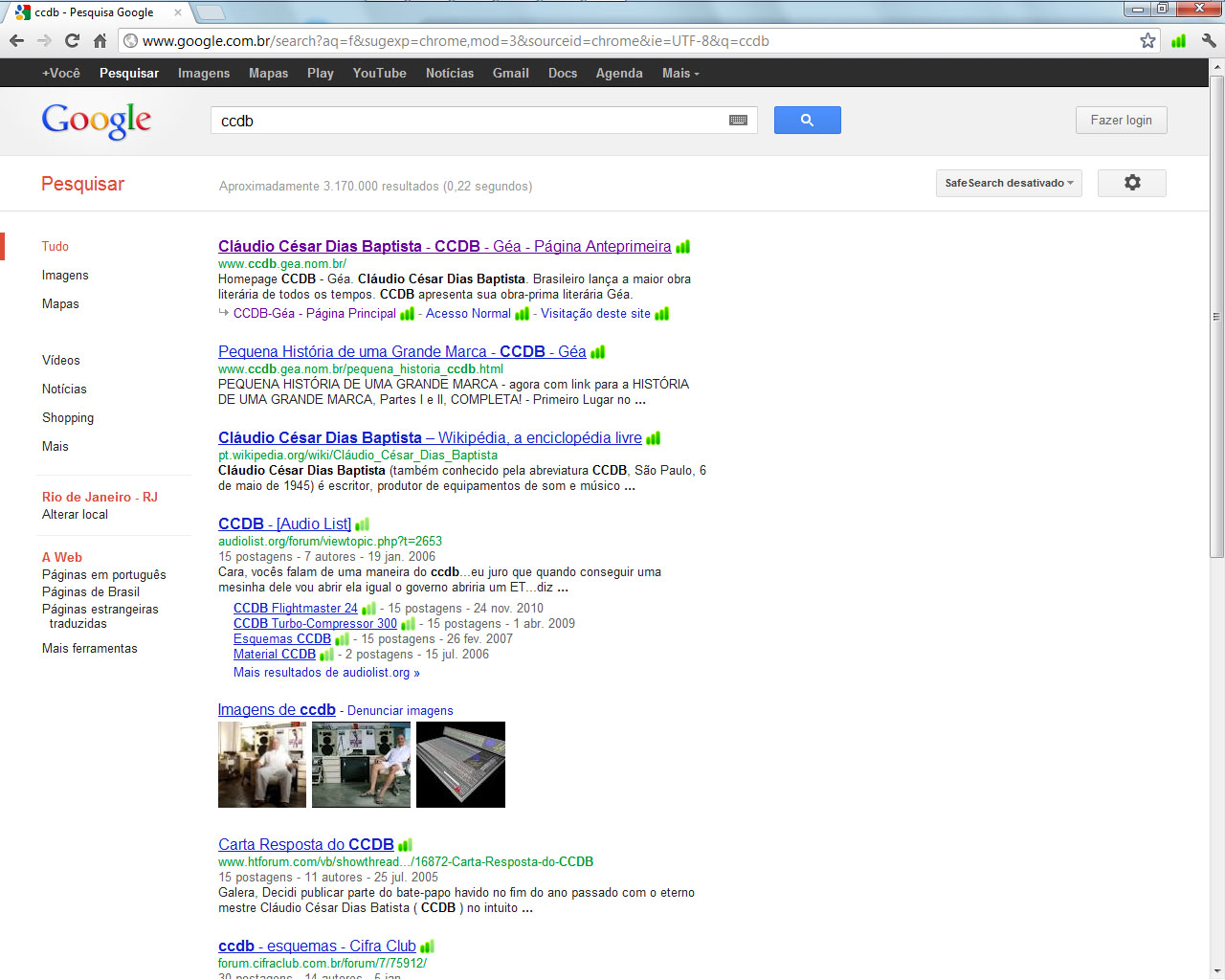Bookmark this page with the star icon
The width and height of the screenshot is (1225, 980).
pos(1147,40)
